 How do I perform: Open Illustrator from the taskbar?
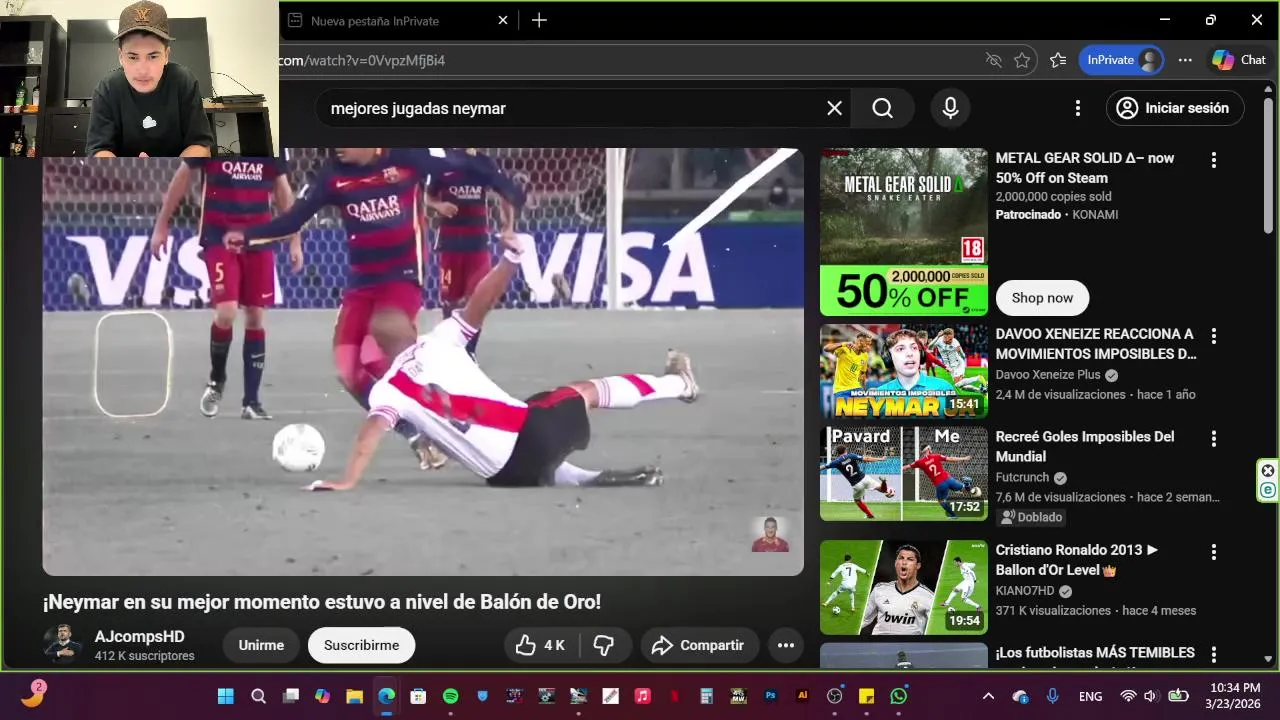[x=803, y=696]
